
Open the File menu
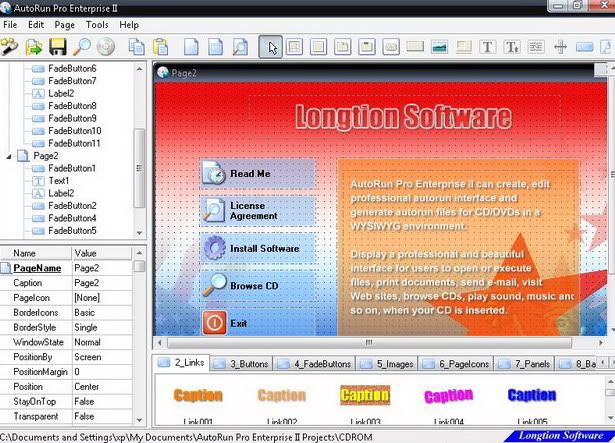[10, 25]
